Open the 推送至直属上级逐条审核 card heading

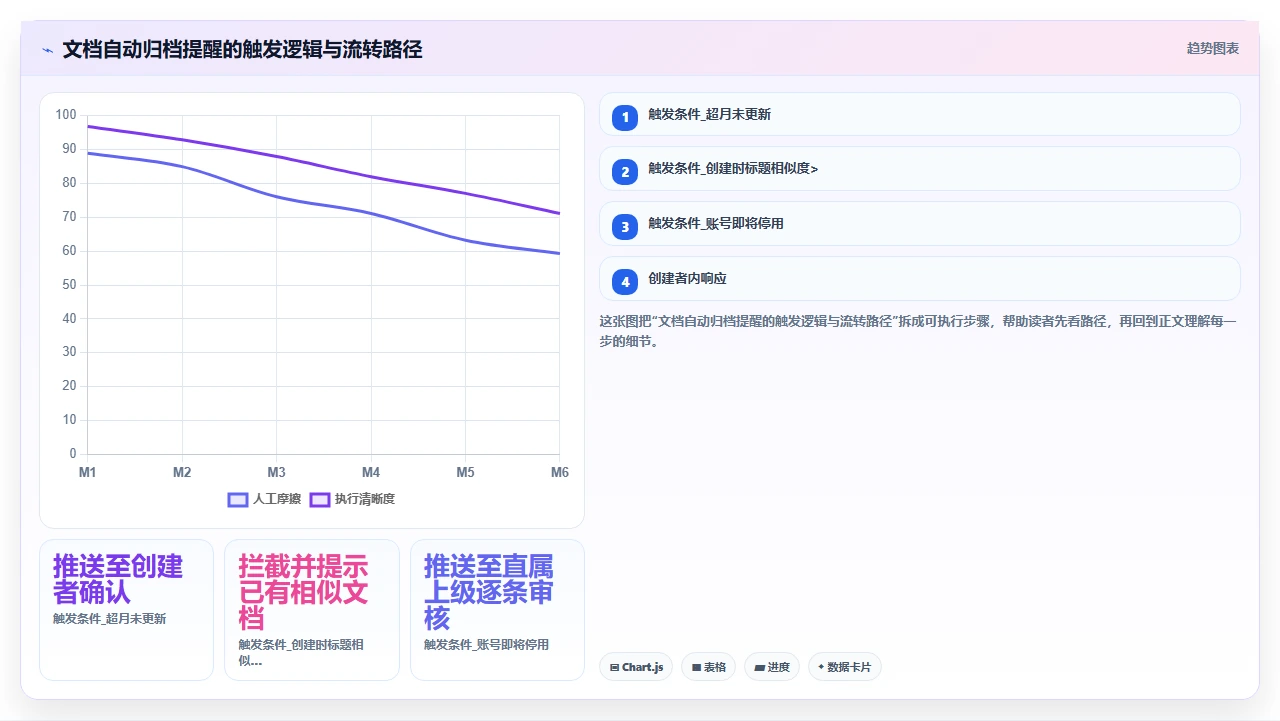point(489,592)
